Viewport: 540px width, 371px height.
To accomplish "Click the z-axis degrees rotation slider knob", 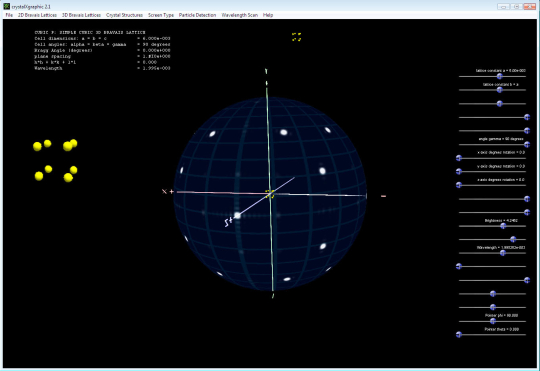I will coord(459,185).
